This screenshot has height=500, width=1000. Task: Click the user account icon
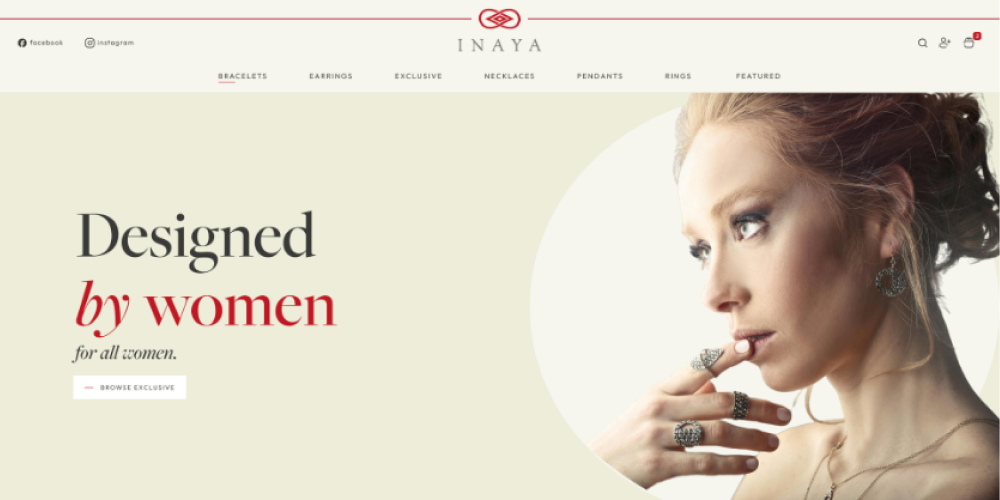pyautogui.click(x=944, y=43)
